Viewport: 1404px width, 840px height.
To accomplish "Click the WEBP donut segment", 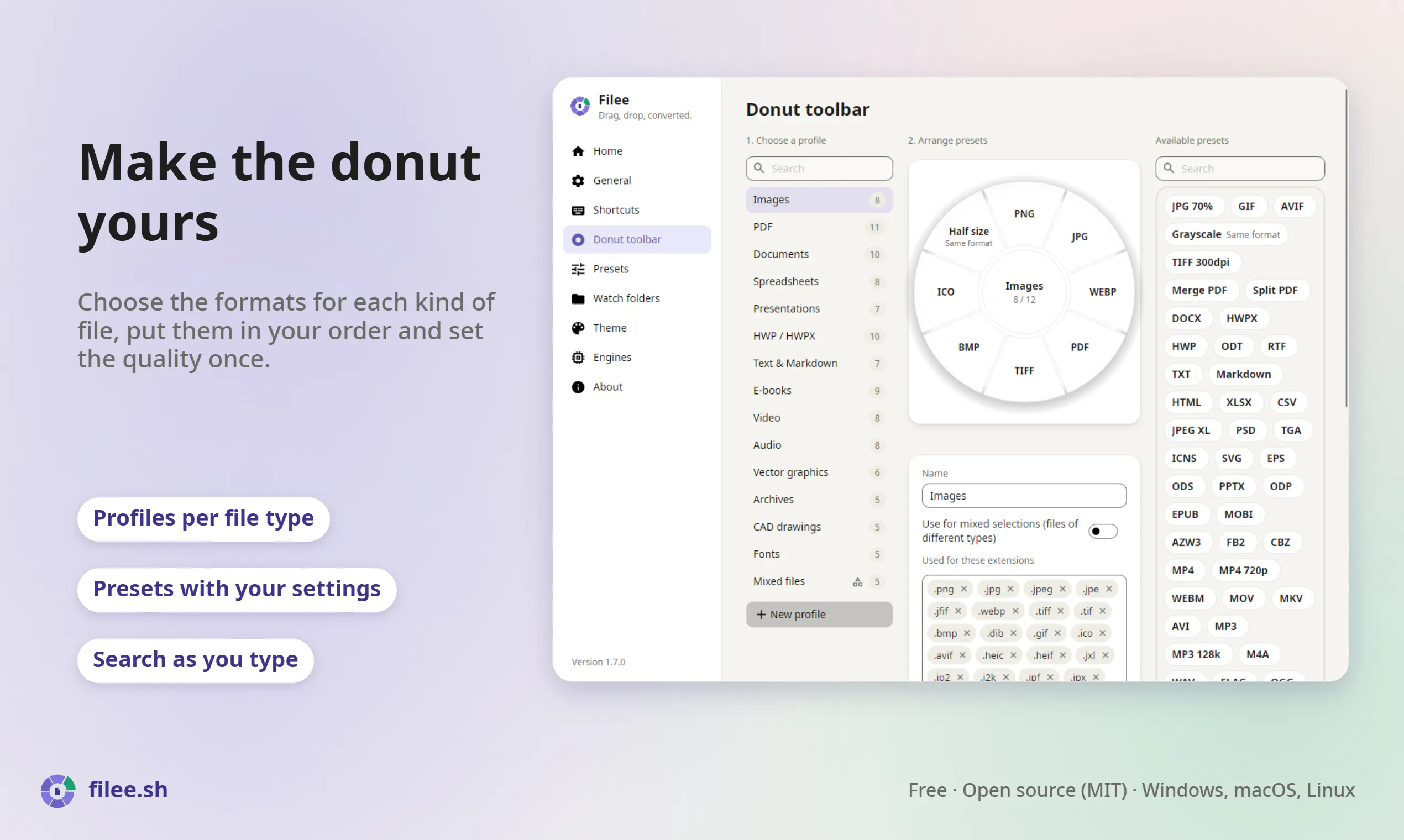I will click(x=1102, y=292).
